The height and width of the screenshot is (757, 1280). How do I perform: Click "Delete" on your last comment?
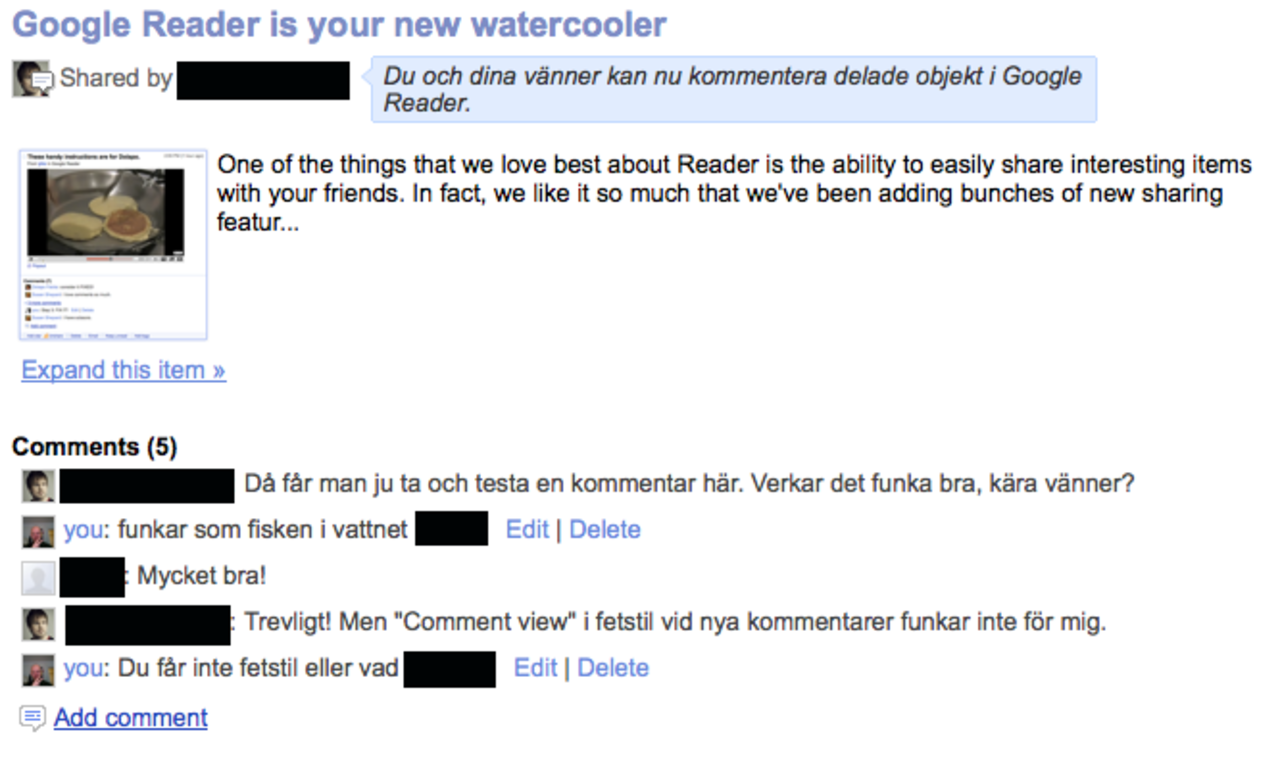coord(613,667)
